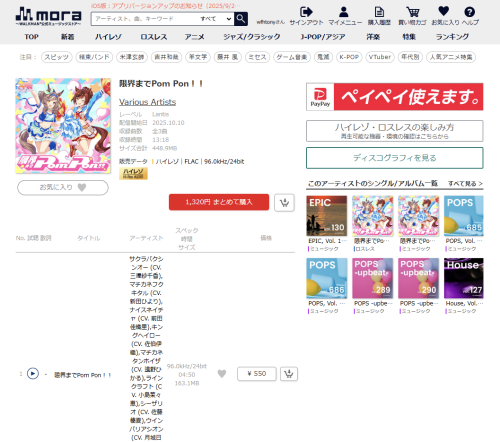This screenshot has width=500, height=442.
Task: Click the ゲーム音楽 tag
Action: (292, 57)
